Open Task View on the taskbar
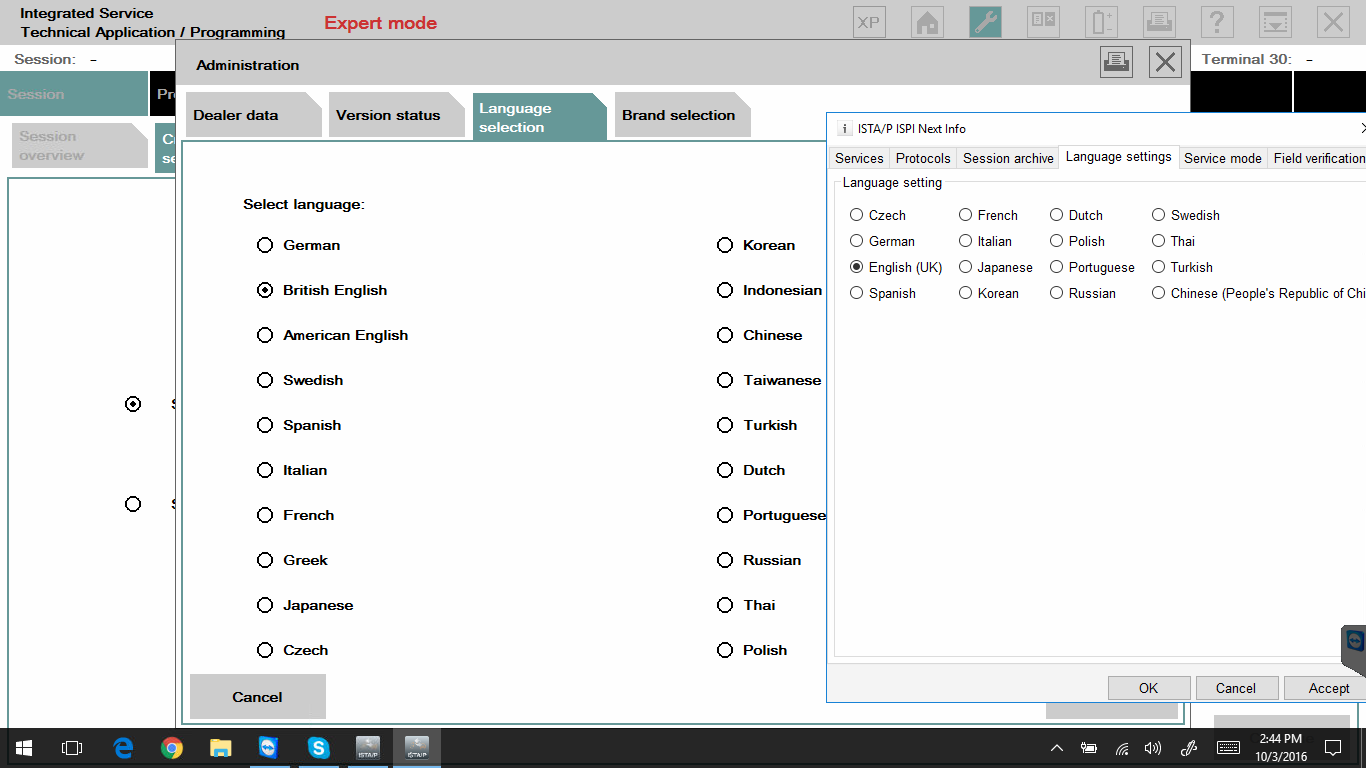The width and height of the screenshot is (1366, 768). click(x=72, y=748)
